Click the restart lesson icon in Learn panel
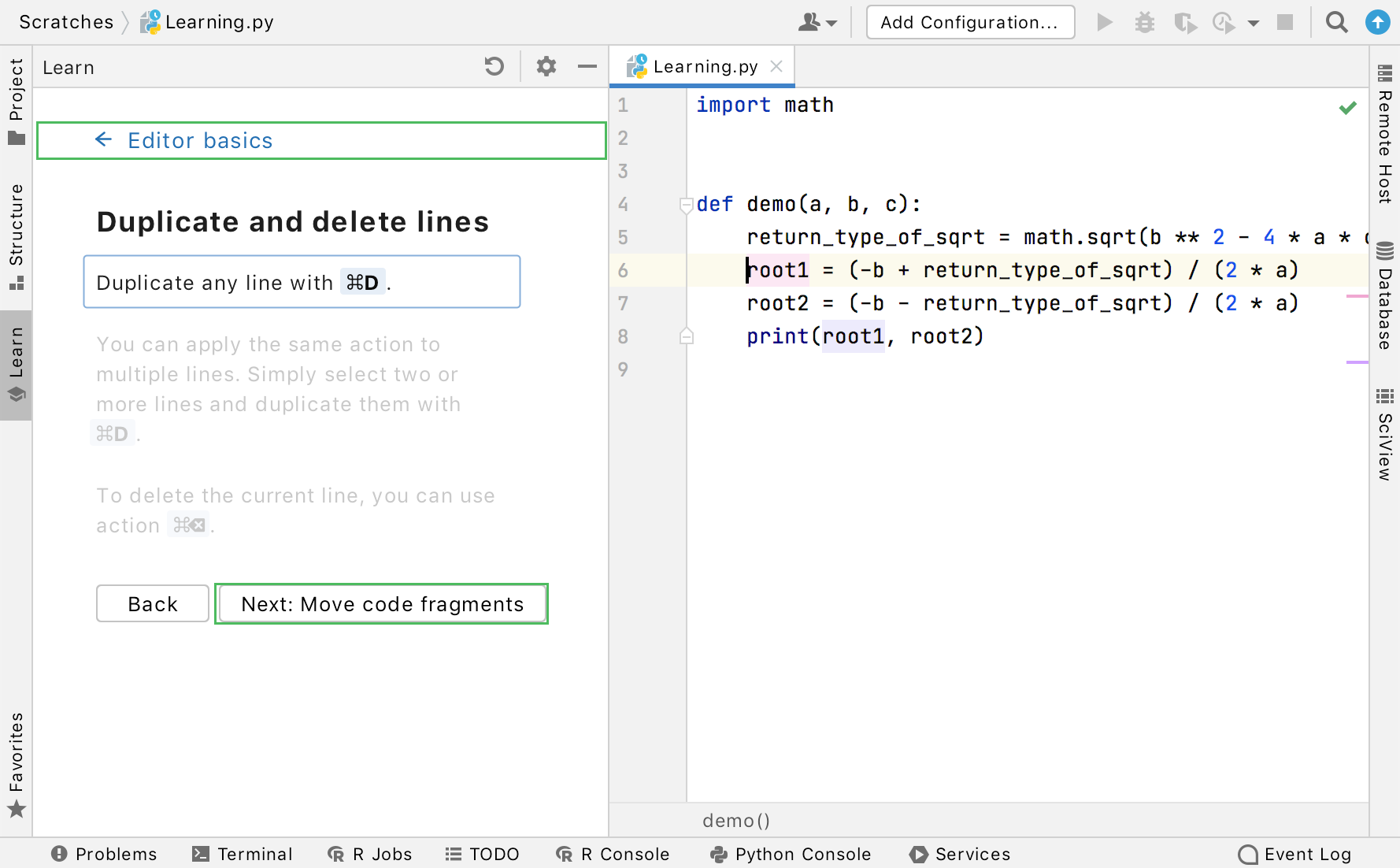 494,67
